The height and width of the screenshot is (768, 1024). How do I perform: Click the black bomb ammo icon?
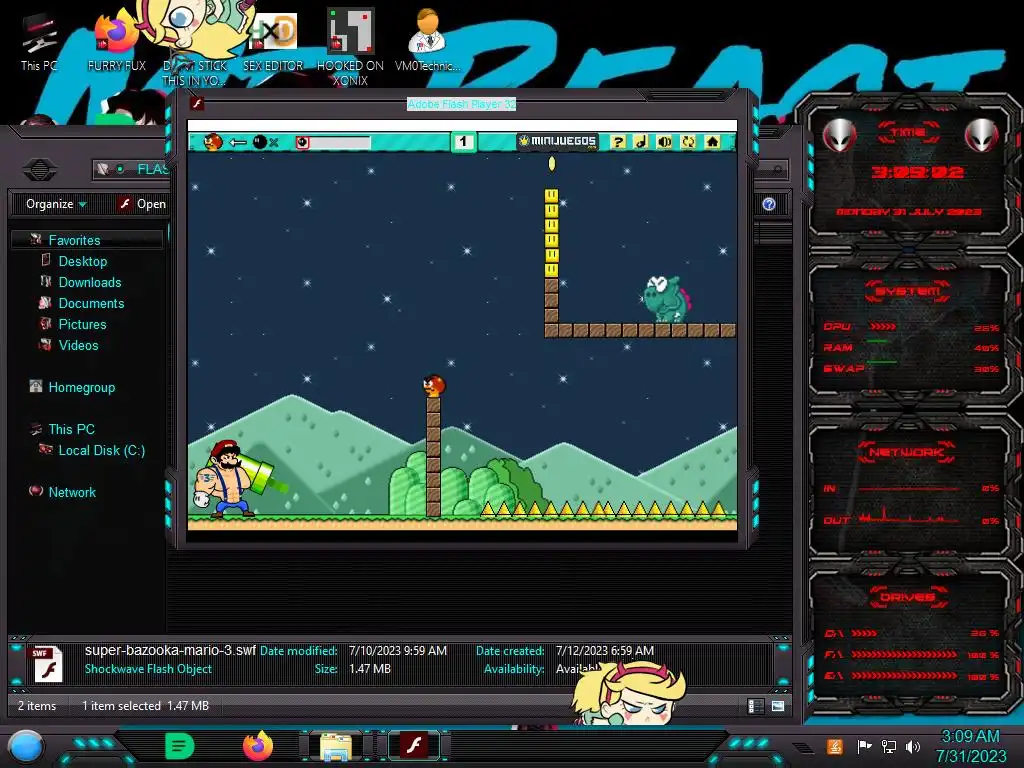260,142
